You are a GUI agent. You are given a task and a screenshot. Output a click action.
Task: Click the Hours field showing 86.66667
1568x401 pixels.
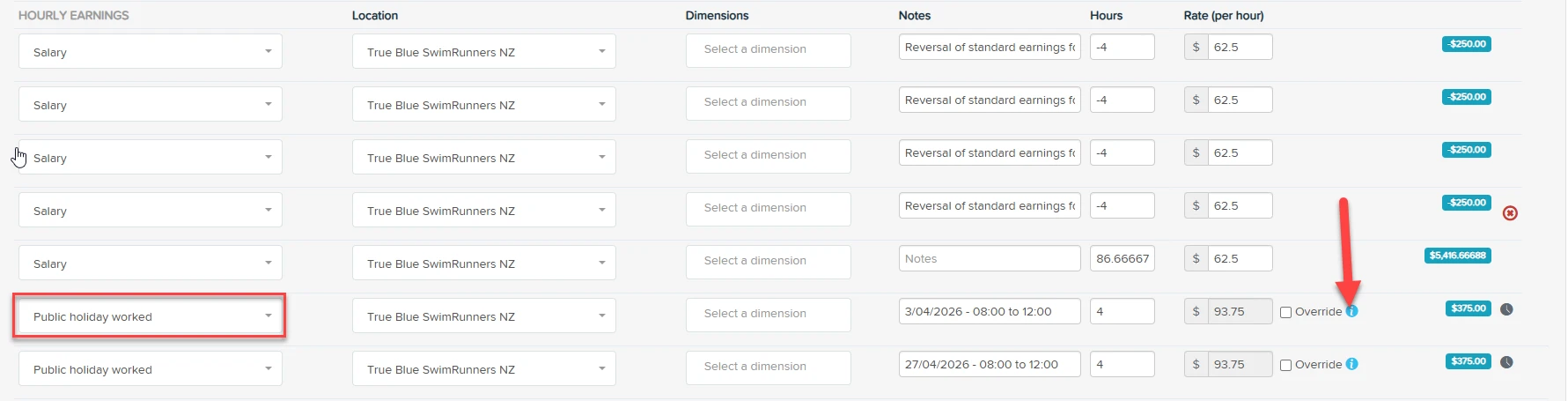pos(1123,258)
